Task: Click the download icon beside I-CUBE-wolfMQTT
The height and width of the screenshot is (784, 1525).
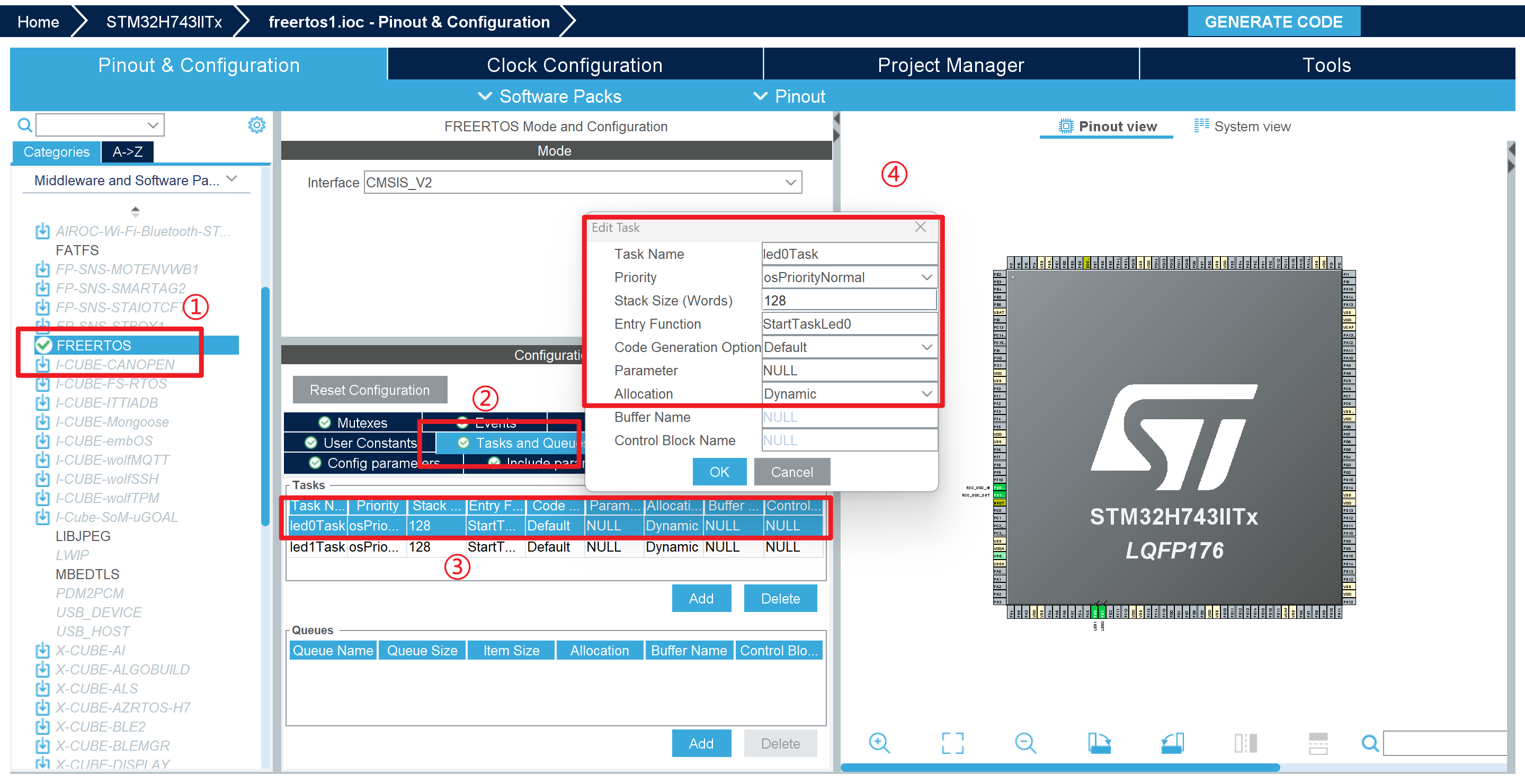Action: point(42,459)
